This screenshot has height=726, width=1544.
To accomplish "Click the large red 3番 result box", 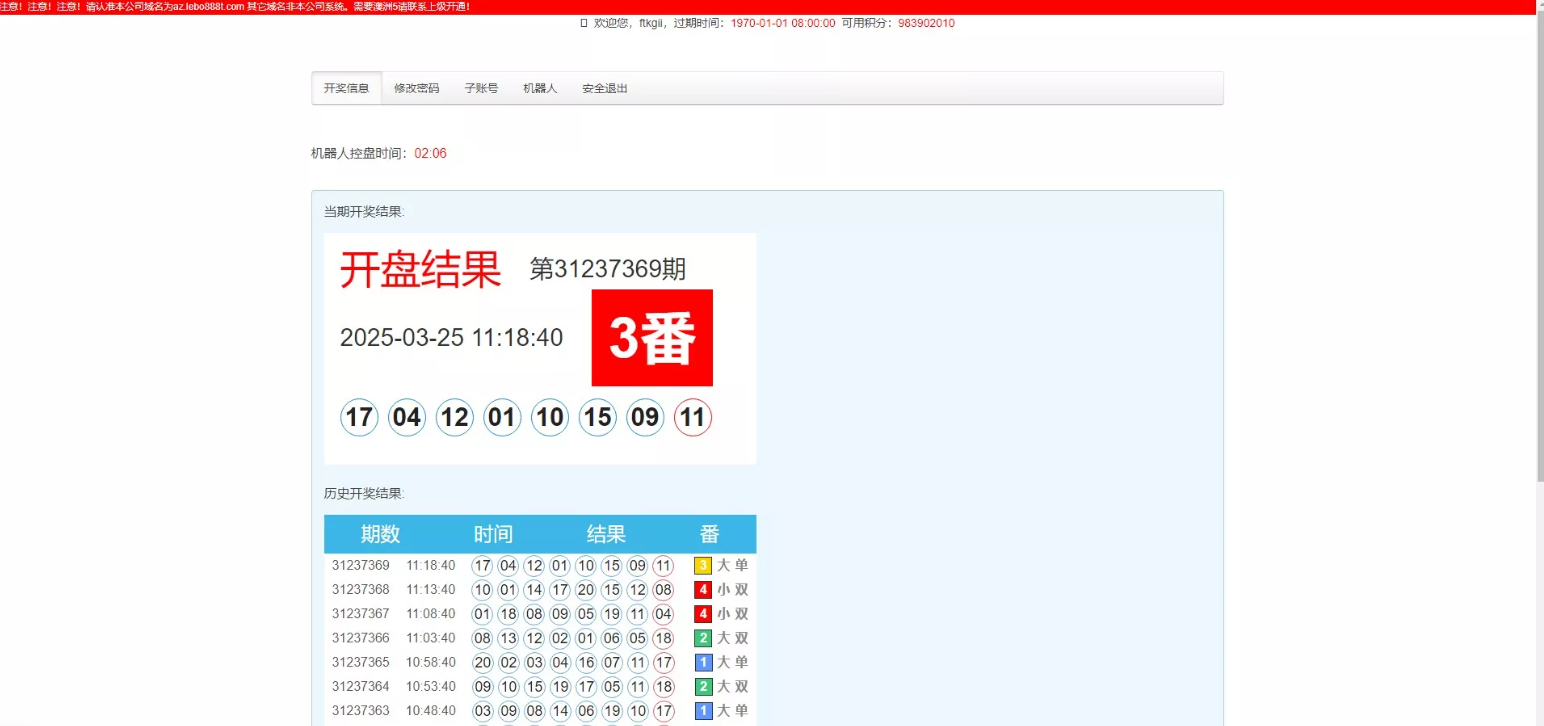I will [652, 338].
